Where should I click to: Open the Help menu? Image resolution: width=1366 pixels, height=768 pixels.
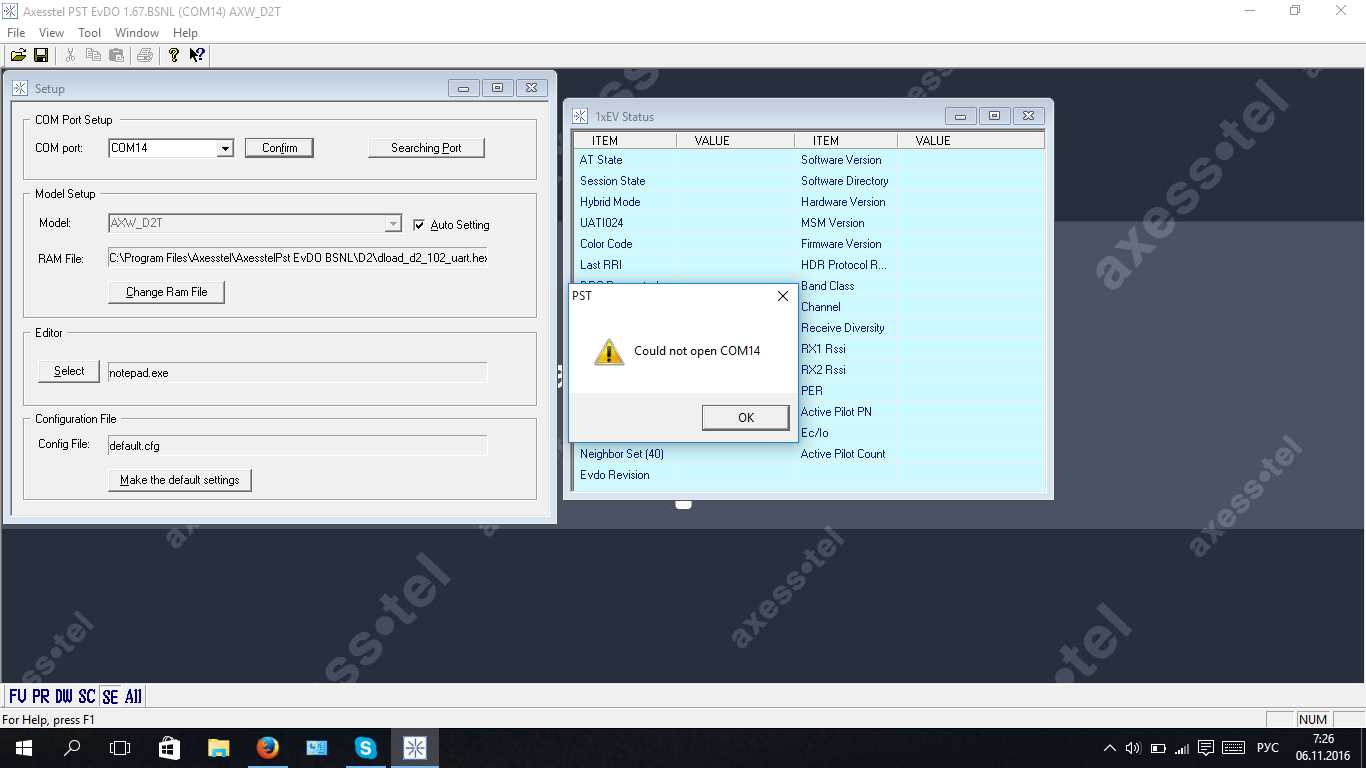click(185, 33)
